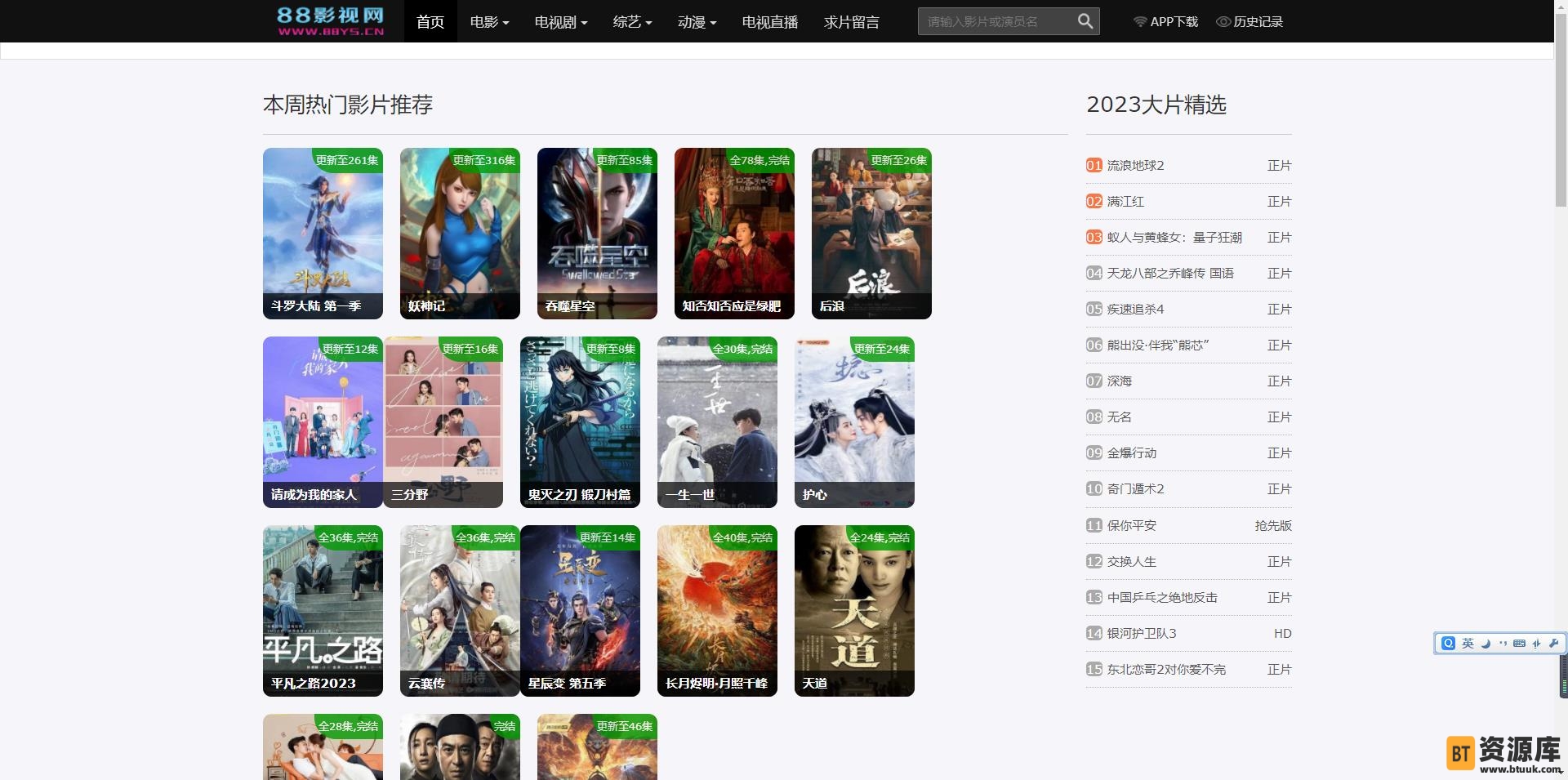Screen dimensions: 1568x780
Task: Open 云襄传 poster
Action: (x=460, y=611)
